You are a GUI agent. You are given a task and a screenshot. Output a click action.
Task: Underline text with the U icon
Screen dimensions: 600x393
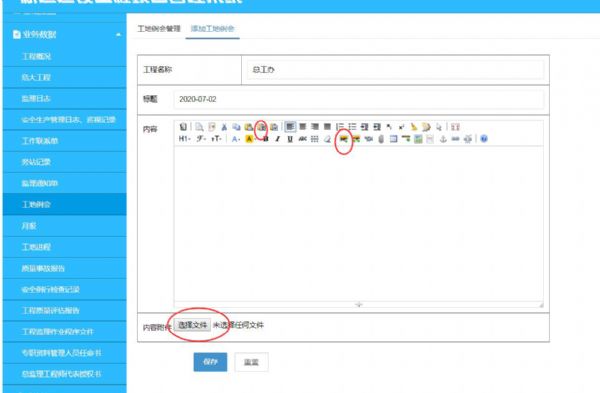[x=290, y=139]
